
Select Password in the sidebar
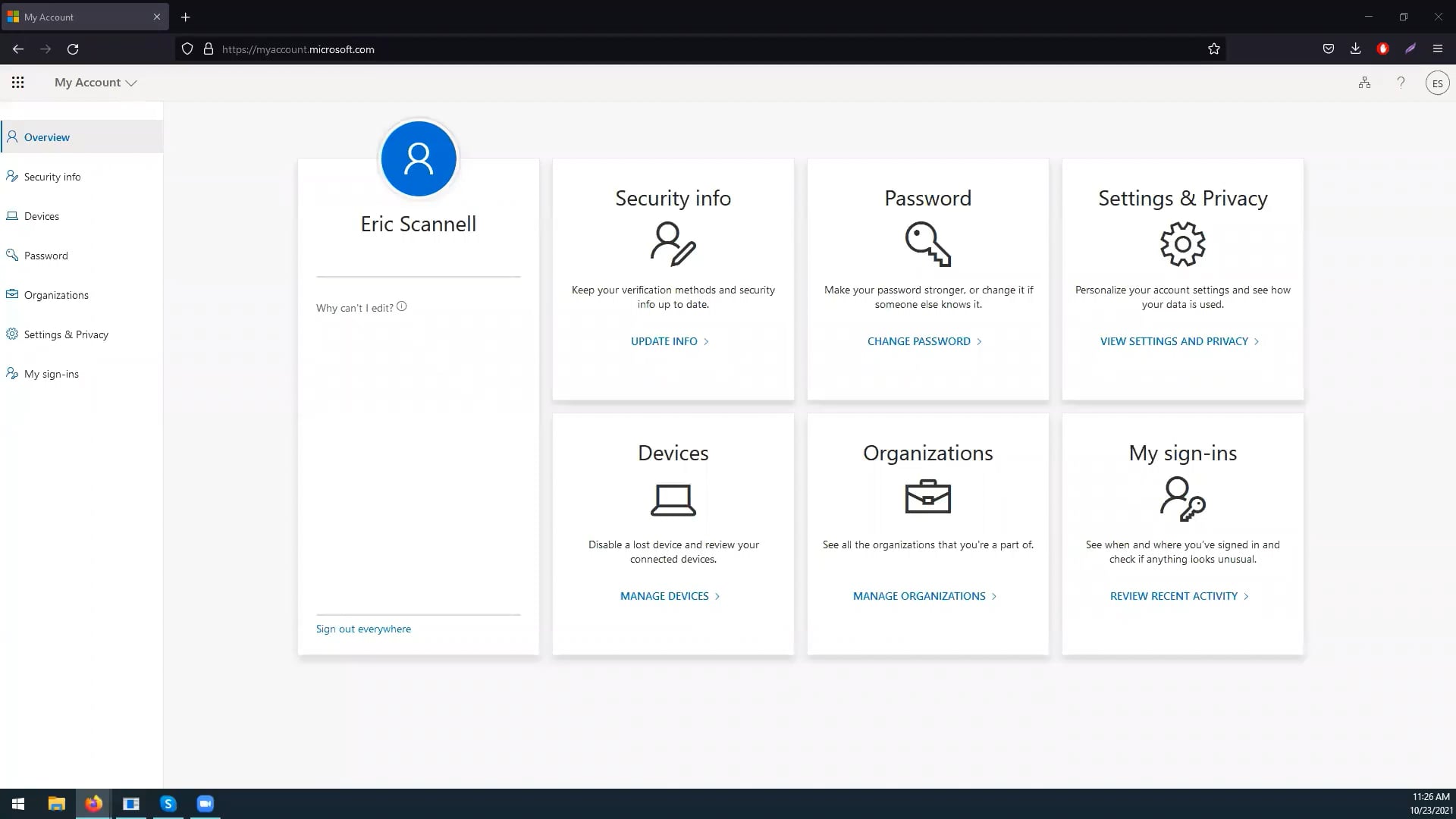tap(46, 255)
